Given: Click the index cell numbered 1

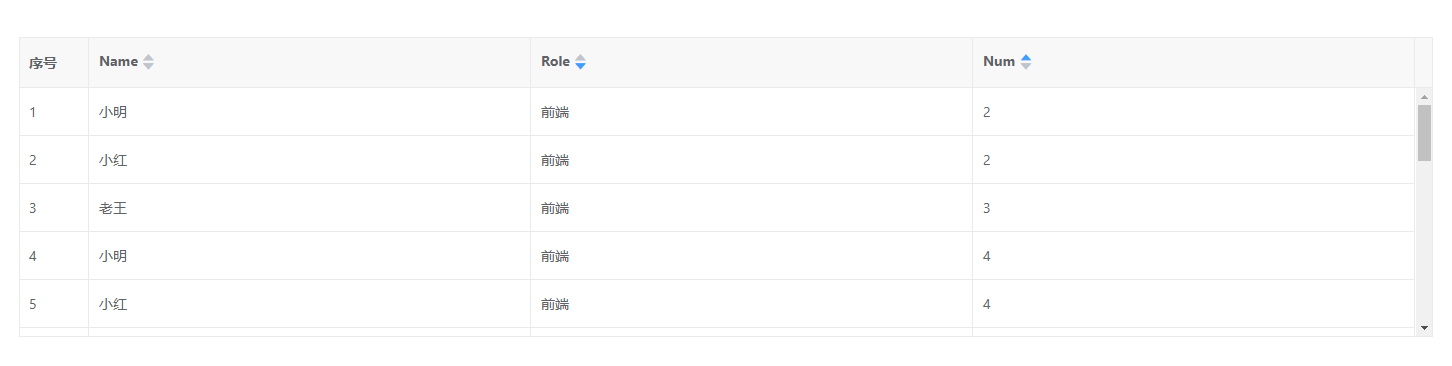Looking at the screenshot, I should click(x=54, y=112).
